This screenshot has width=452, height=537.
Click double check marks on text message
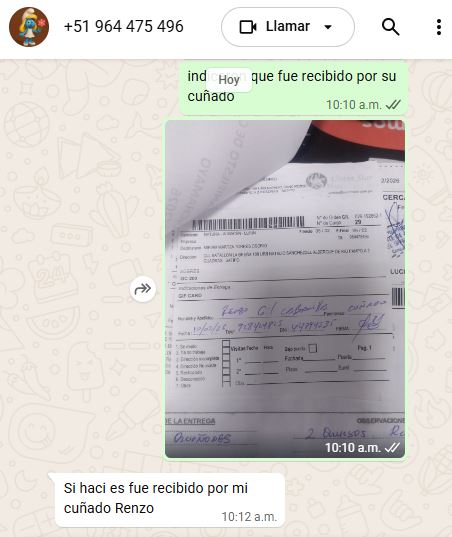393,104
